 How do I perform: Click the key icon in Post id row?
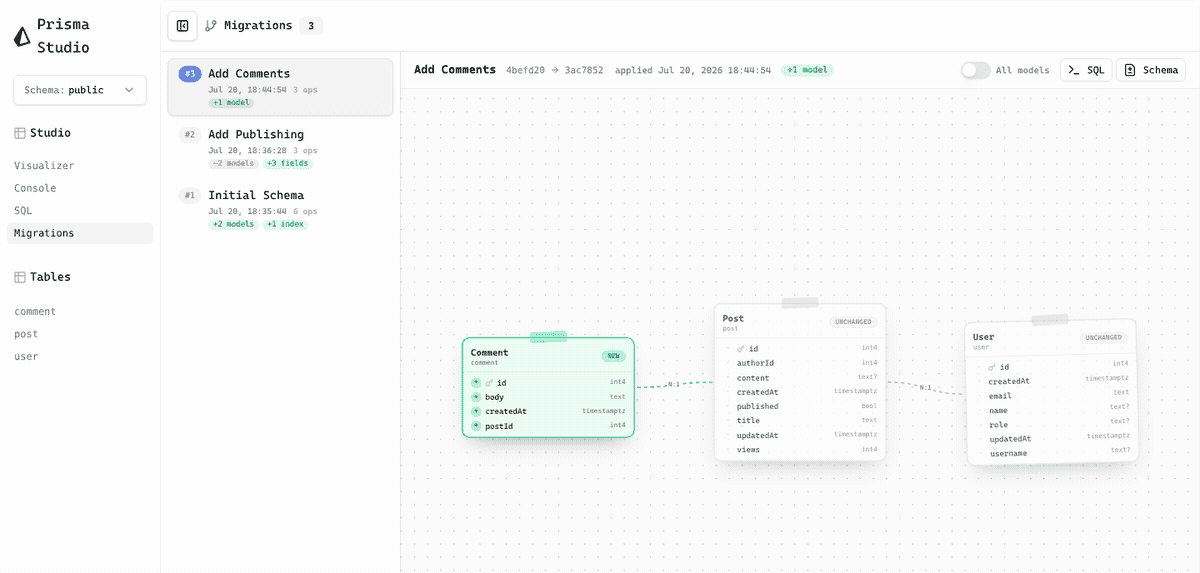pyautogui.click(x=741, y=349)
